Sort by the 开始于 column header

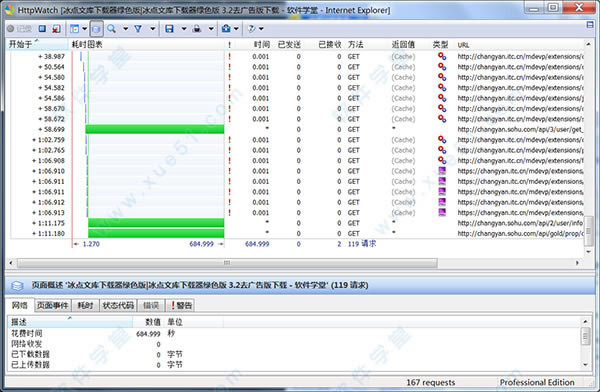click(x=38, y=44)
